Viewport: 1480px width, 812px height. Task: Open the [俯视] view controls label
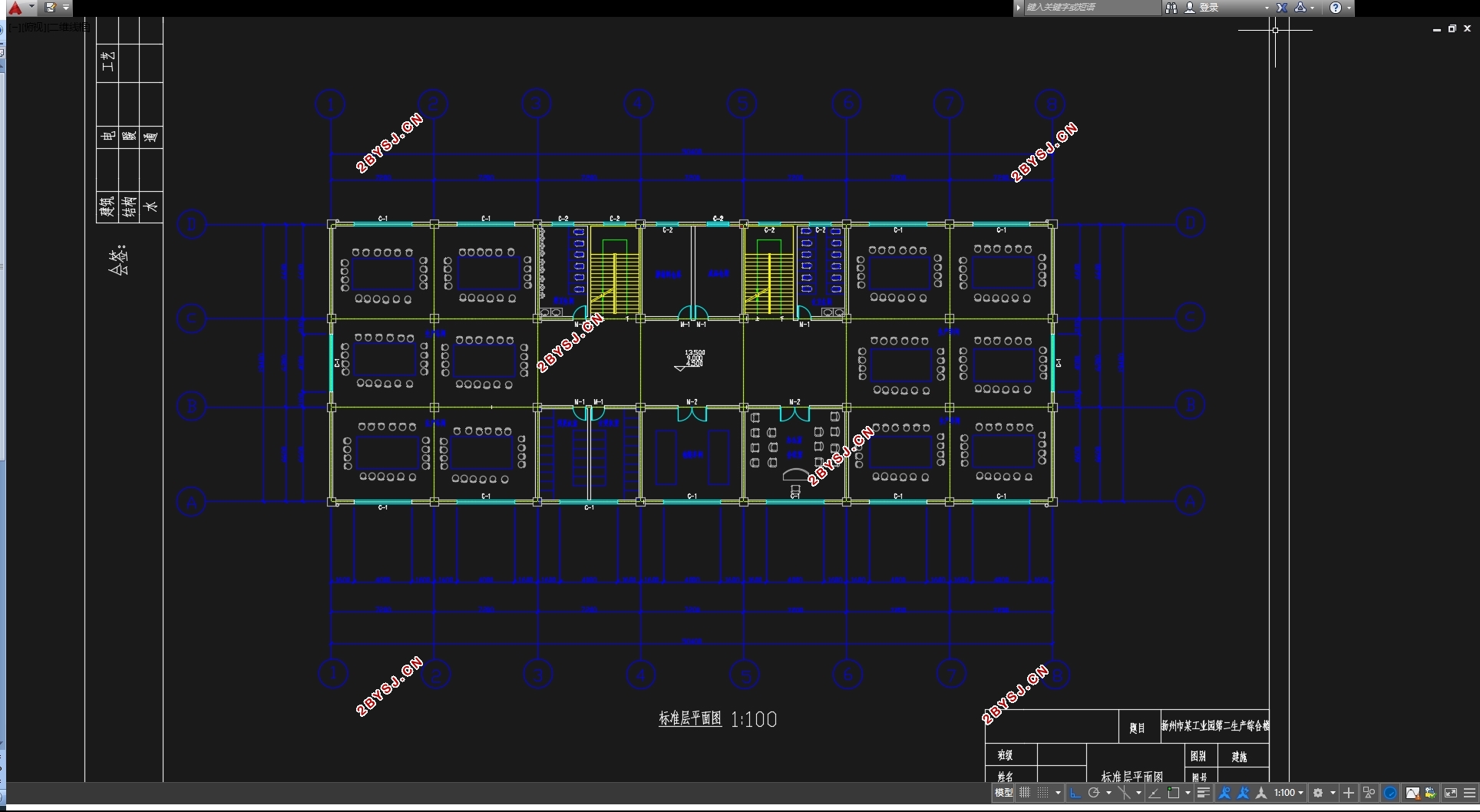coord(33,28)
